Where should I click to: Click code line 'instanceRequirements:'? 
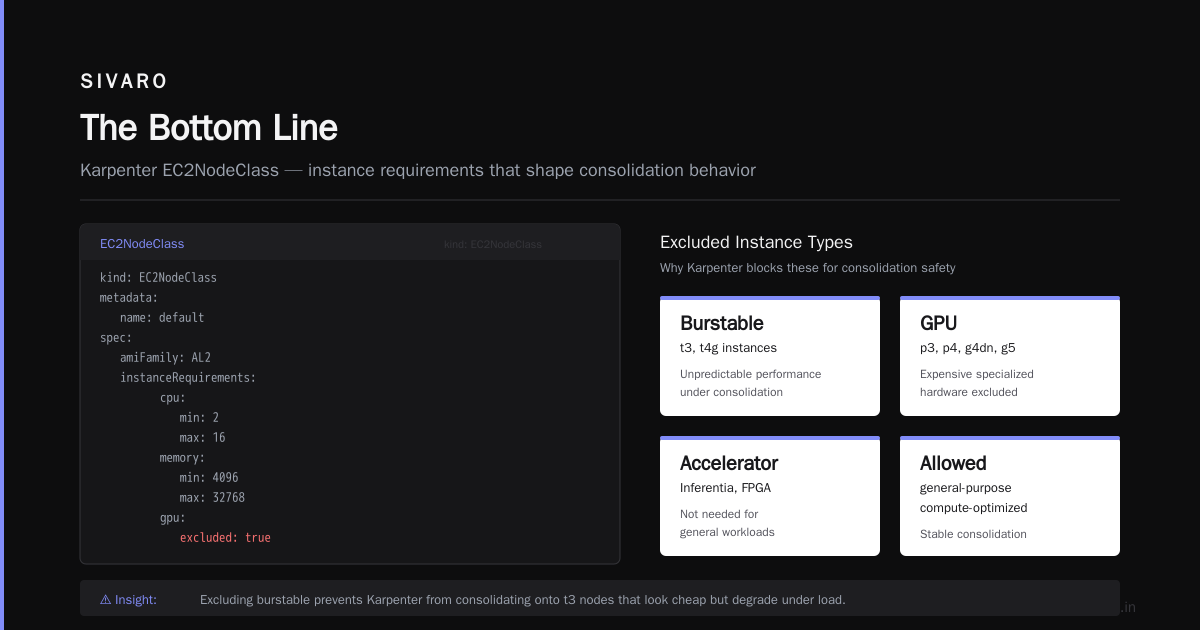(x=188, y=377)
